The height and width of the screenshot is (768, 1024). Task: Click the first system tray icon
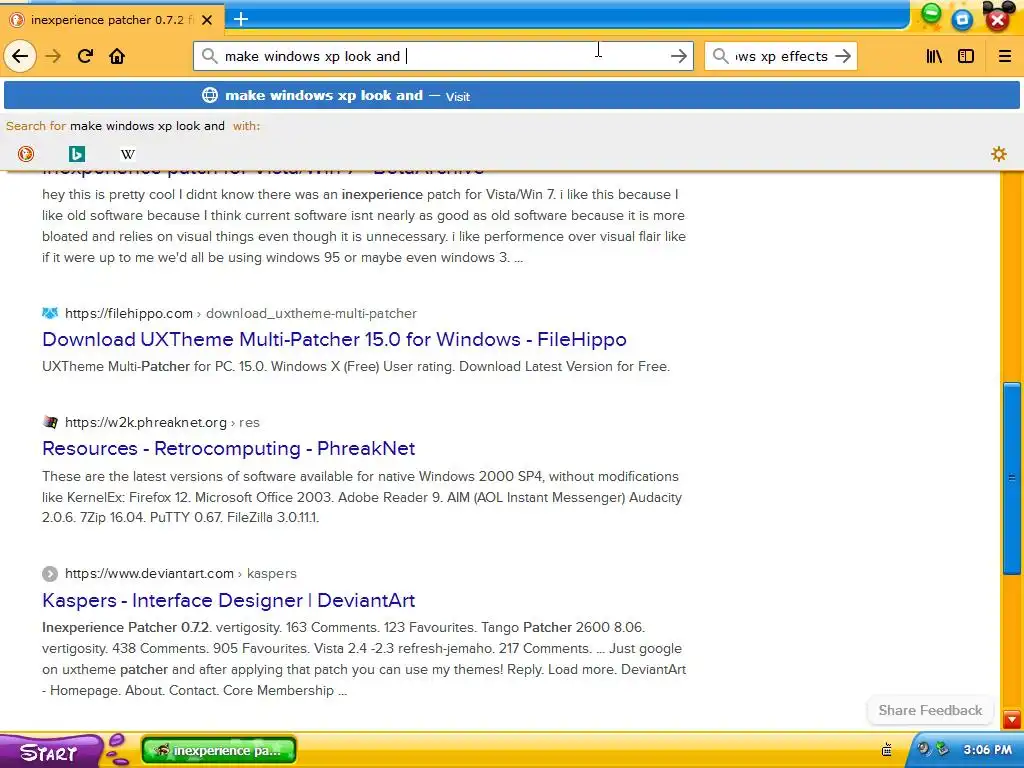923,749
